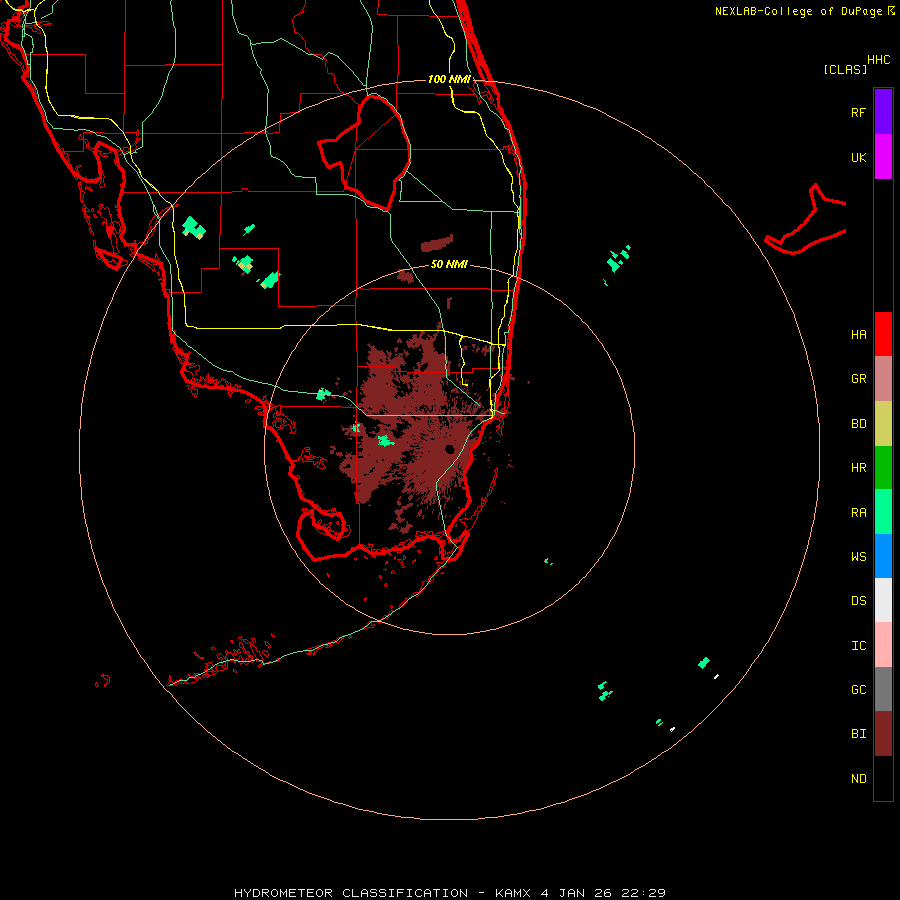Click the HA red legend swatch
Viewport: 900px width, 900px height.
click(x=883, y=334)
